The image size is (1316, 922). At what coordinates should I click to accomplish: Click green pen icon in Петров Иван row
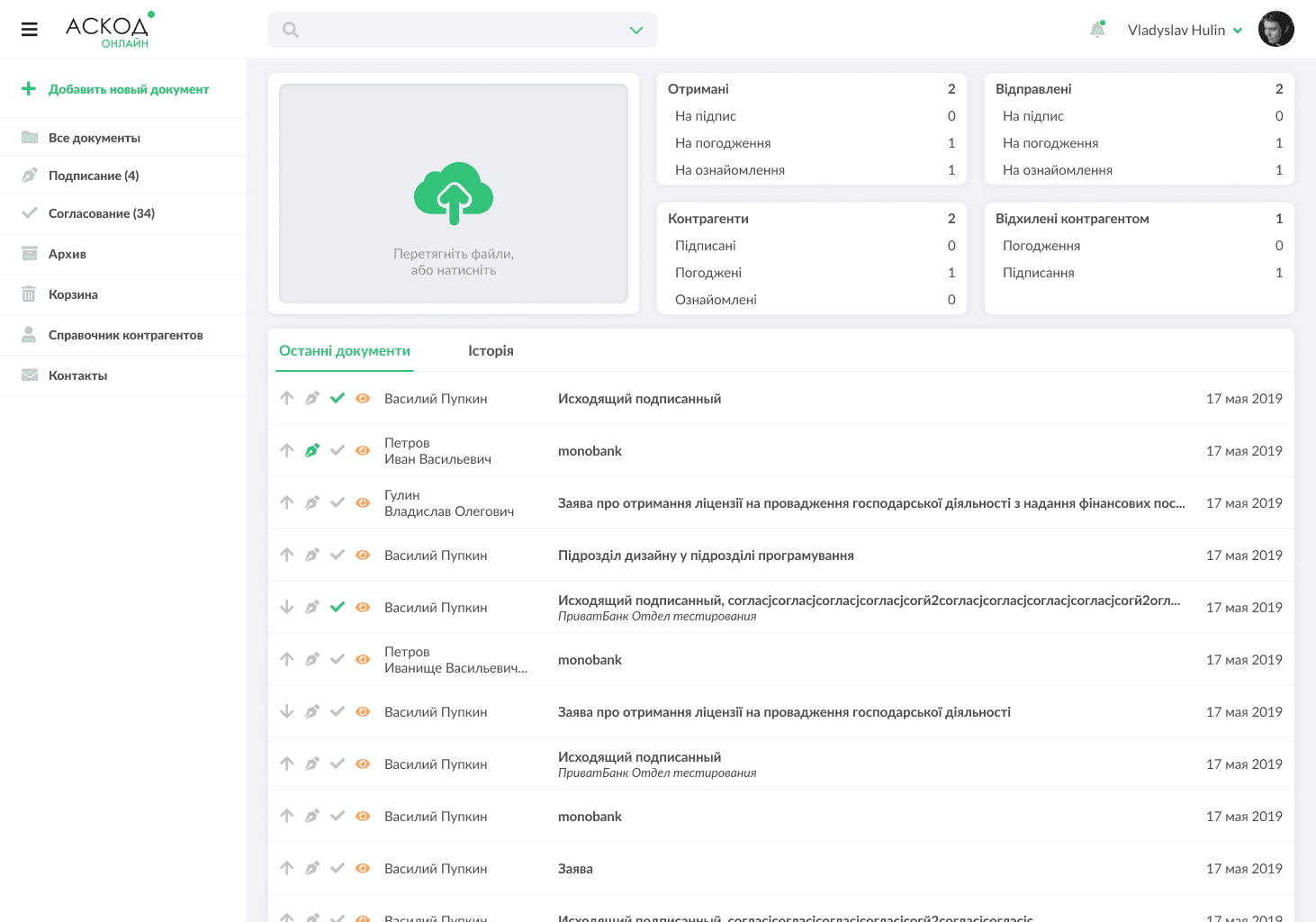312,450
